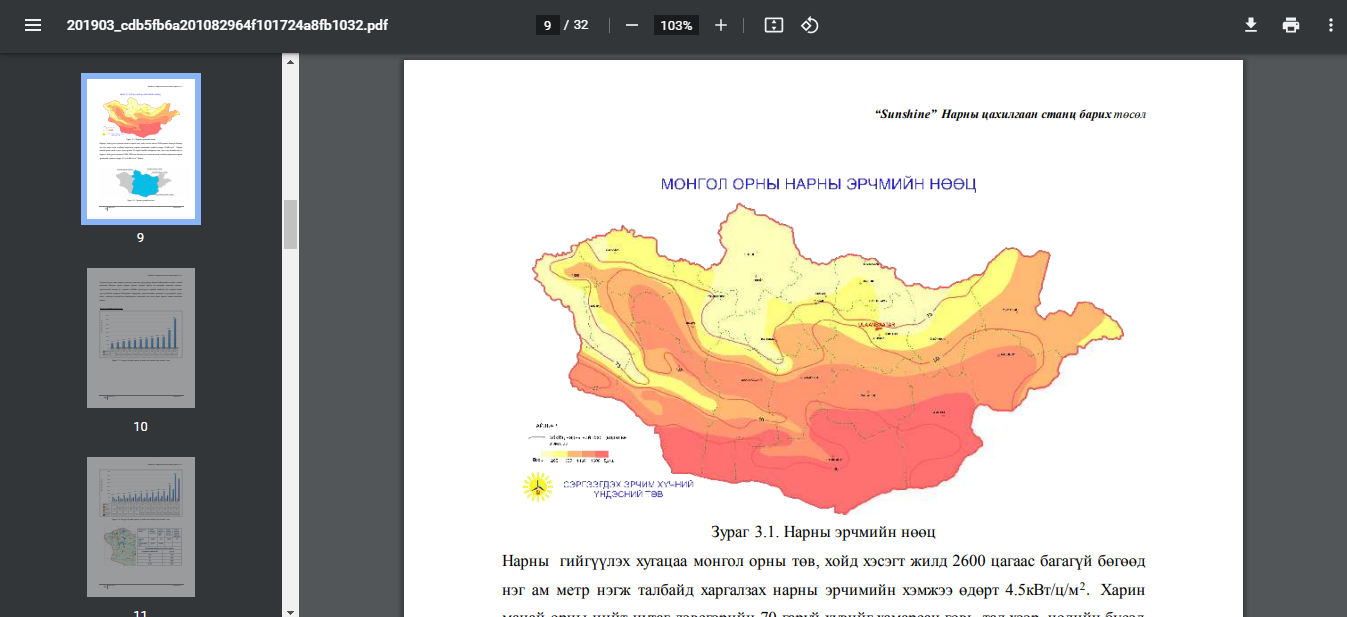This screenshot has width=1347, height=617.
Task: Select page 9 thumbnail
Action: [x=141, y=149]
